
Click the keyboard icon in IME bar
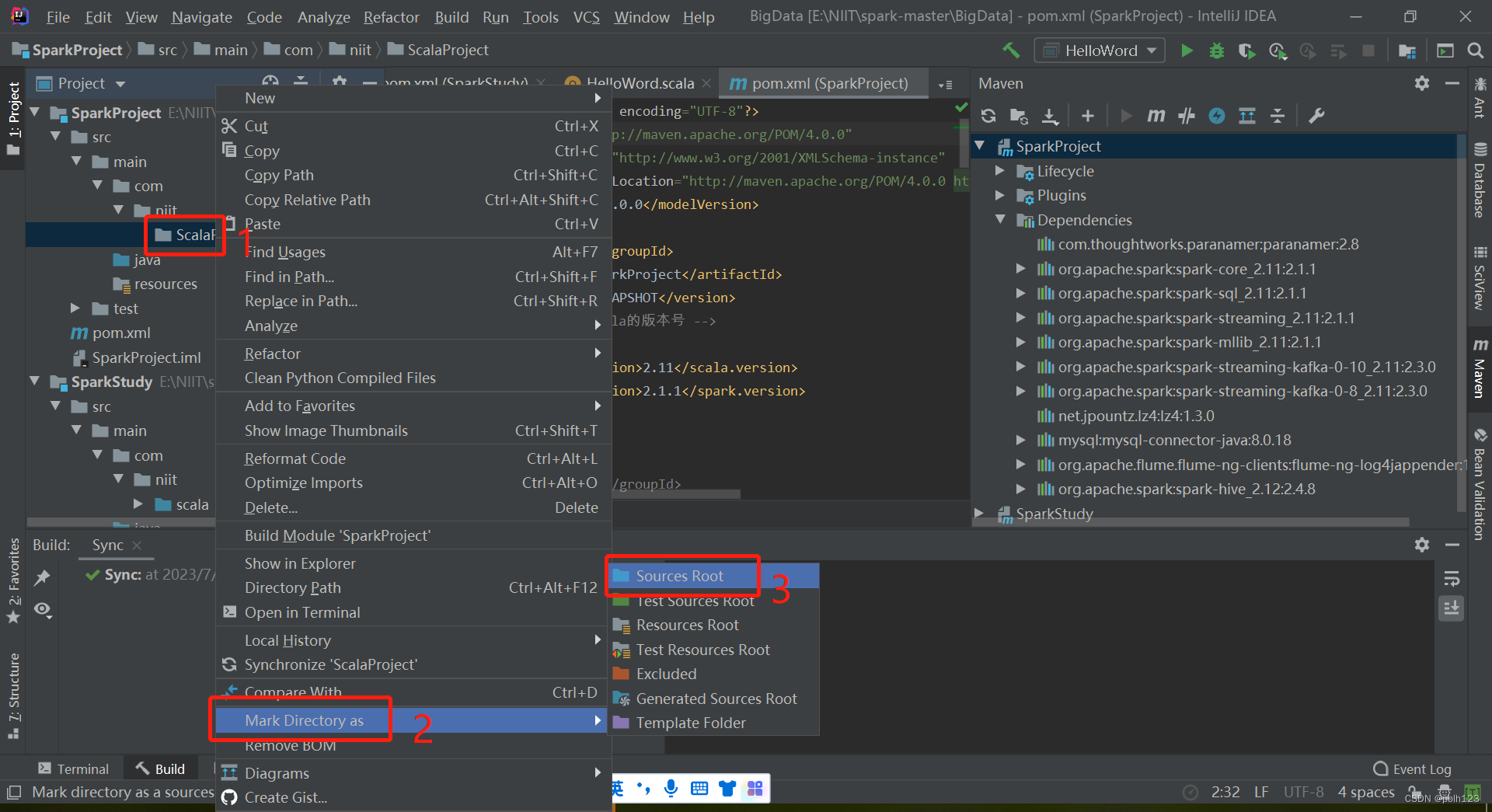pos(699,789)
